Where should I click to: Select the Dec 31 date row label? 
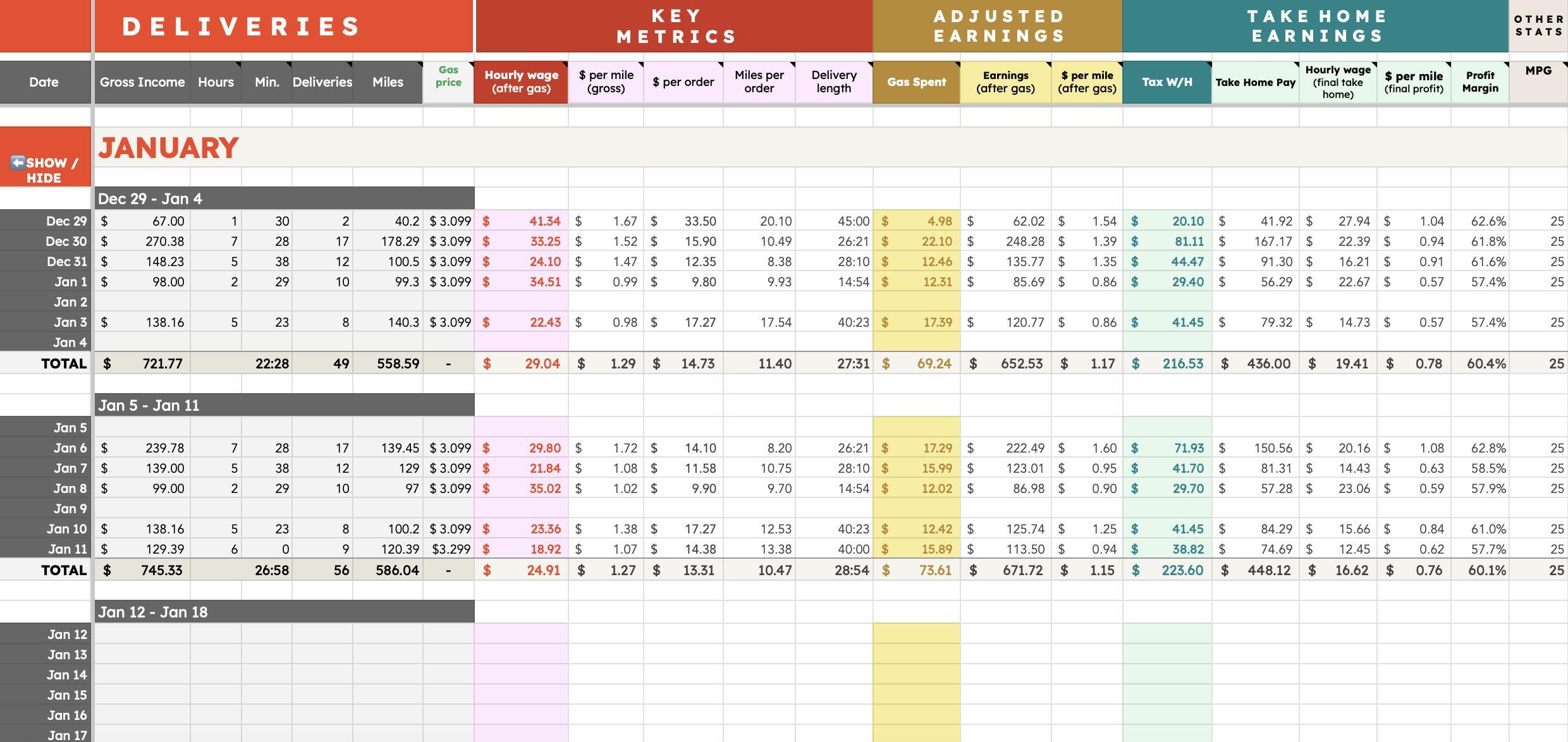[46, 262]
